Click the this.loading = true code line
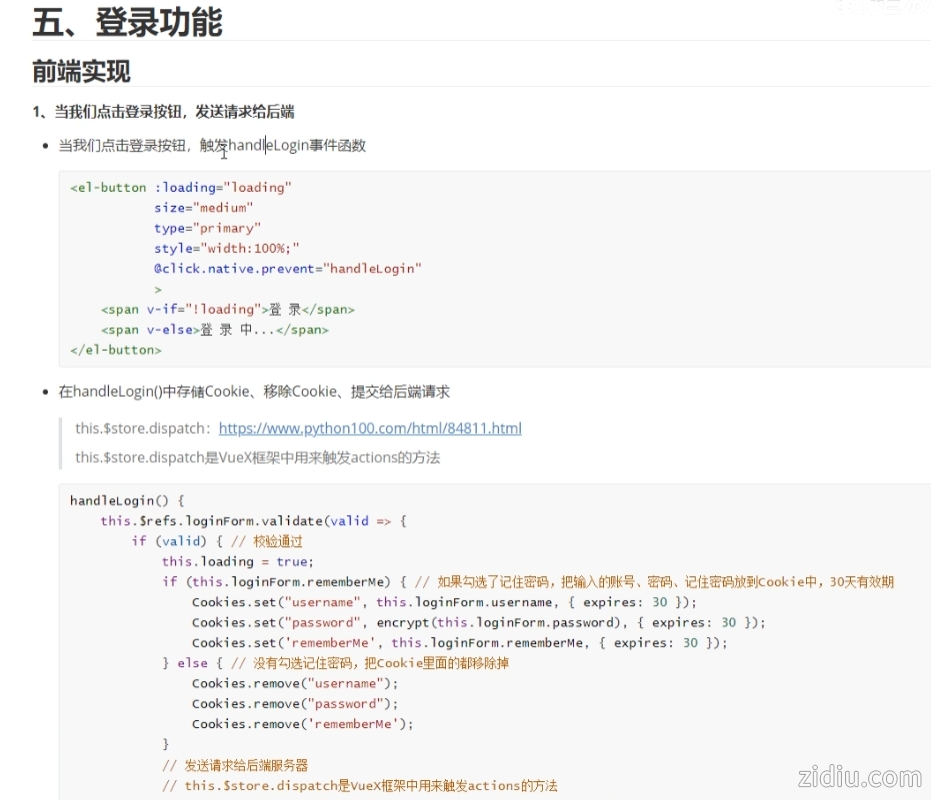 [x=237, y=562]
